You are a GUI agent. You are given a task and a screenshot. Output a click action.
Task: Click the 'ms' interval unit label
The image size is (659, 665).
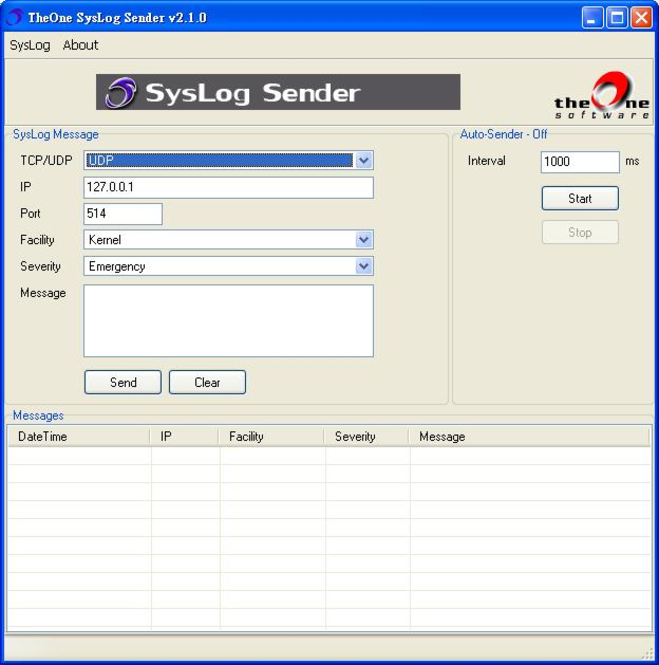coord(632,161)
